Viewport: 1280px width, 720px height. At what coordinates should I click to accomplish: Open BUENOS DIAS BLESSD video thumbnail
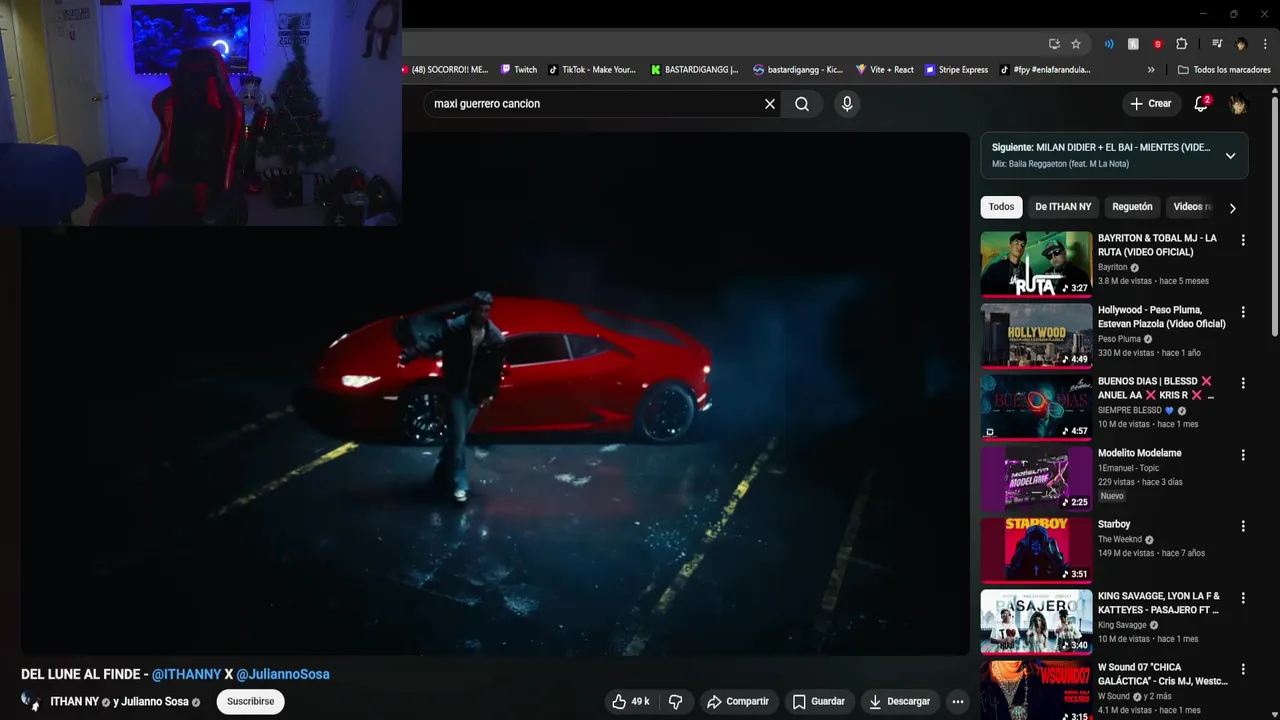[1036, 407]
